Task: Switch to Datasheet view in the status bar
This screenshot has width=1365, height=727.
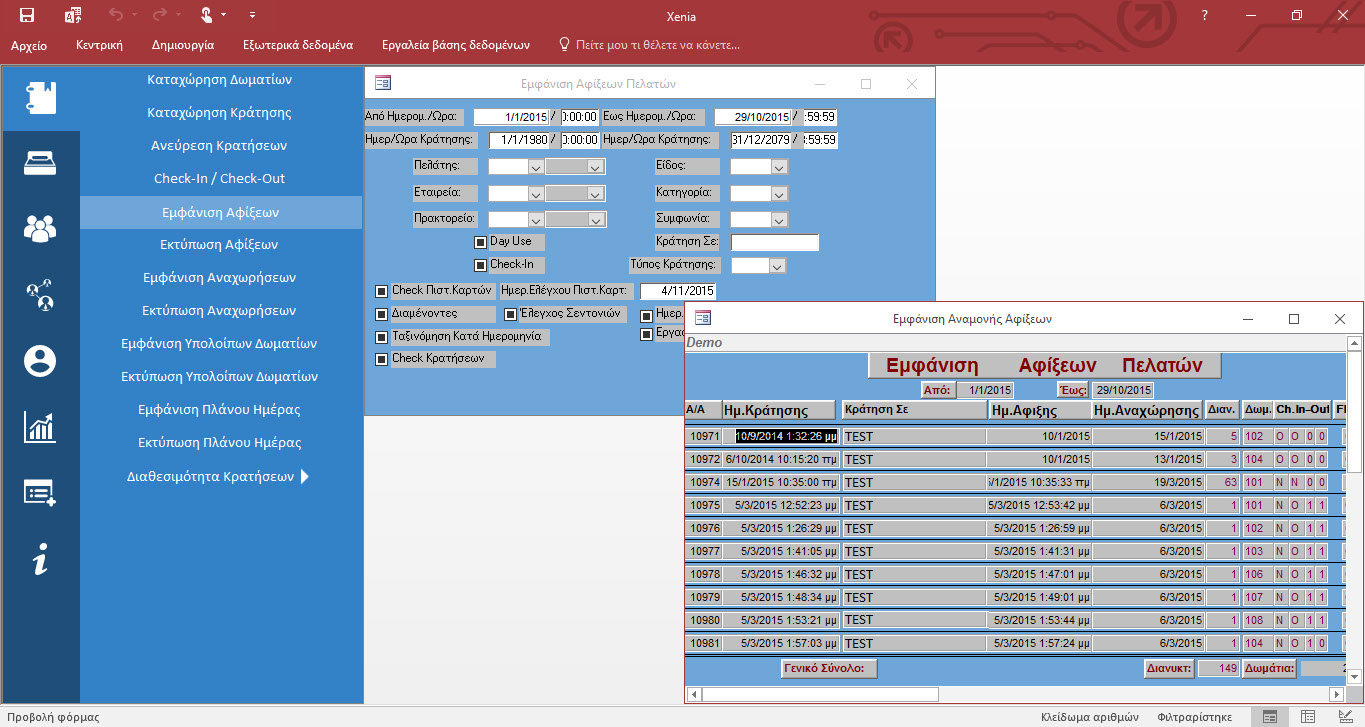Action: pos(1306,717)
